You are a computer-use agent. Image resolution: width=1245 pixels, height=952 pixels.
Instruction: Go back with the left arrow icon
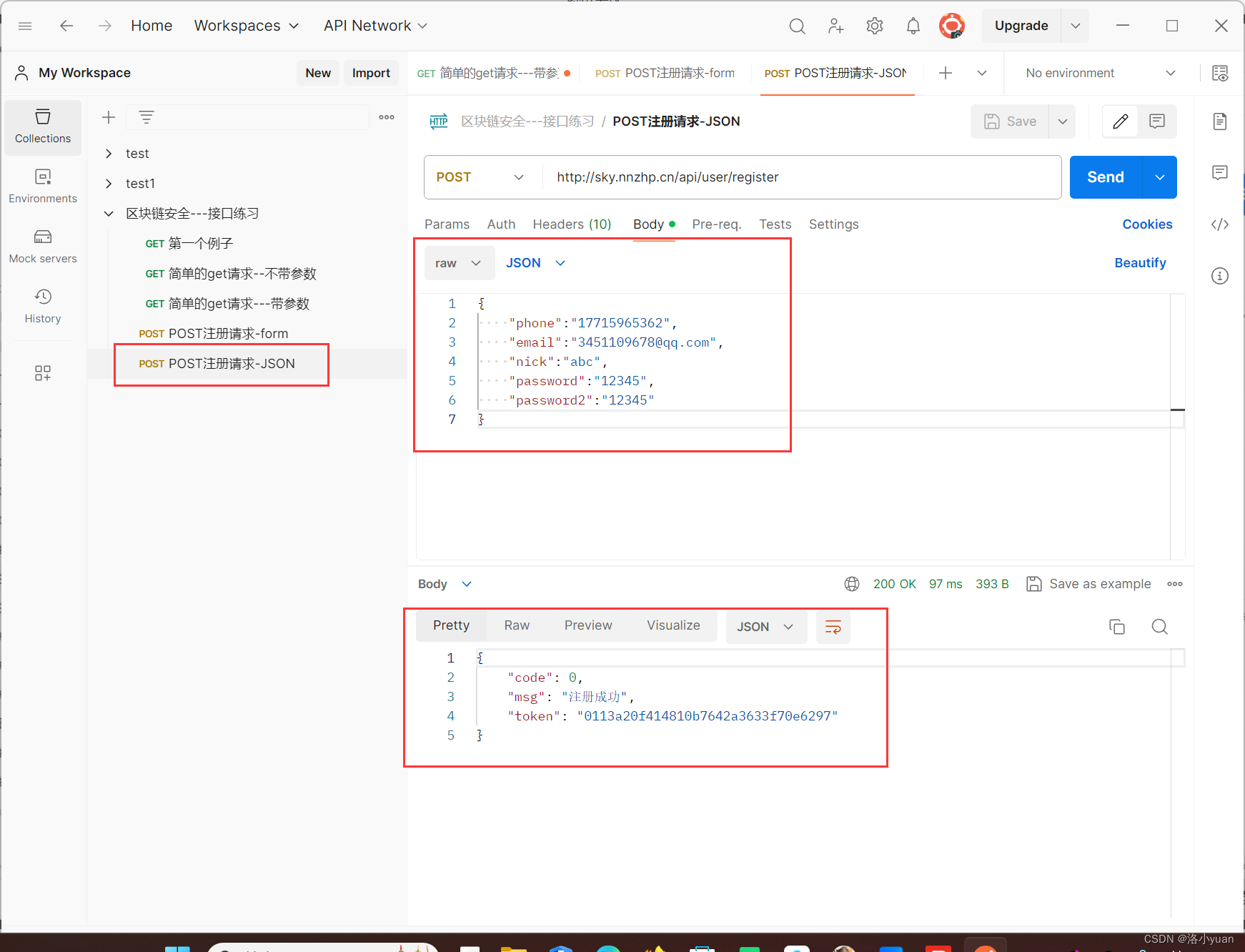(66, 26)
